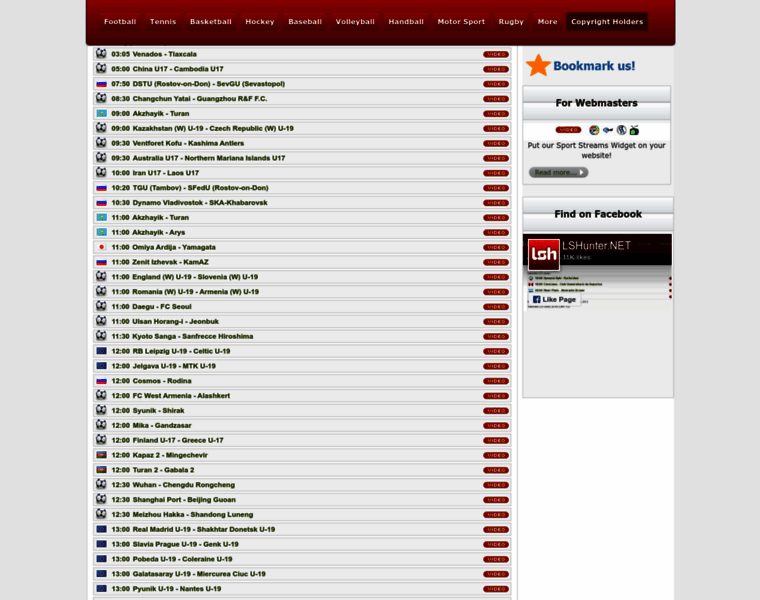Image resolution: width=760 pixels, height=600 pixels.
Task: Open the Tennis menu
Action: click(x=163, y=22)
